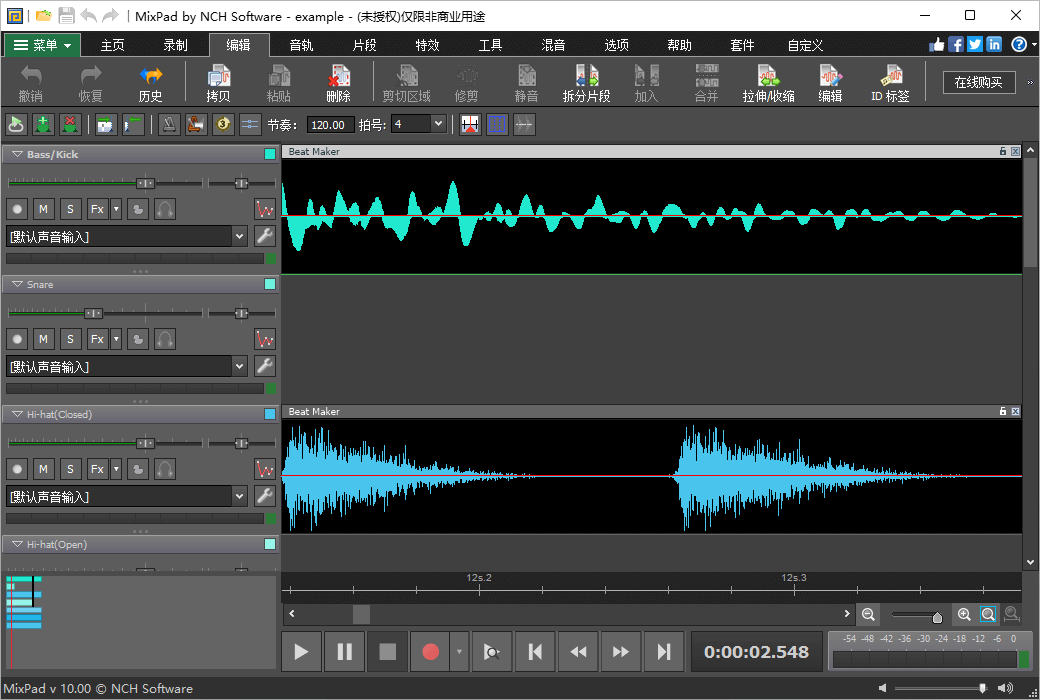The image size is (1040, 700).
Task: Open input dropdown on Bass/Kick track
Action: pos(239,236)
